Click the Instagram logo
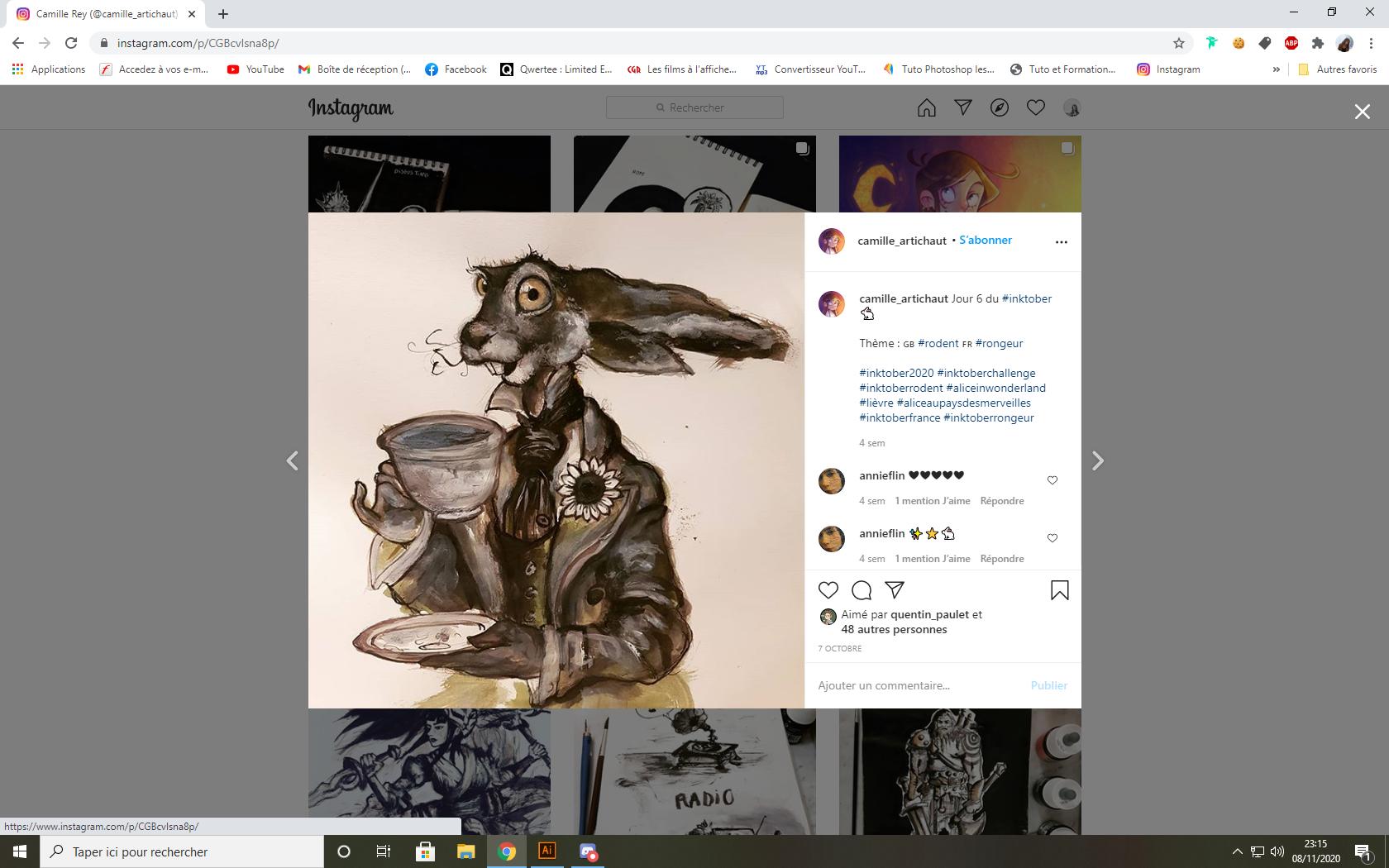1389x868 pixels. [351, 109]
